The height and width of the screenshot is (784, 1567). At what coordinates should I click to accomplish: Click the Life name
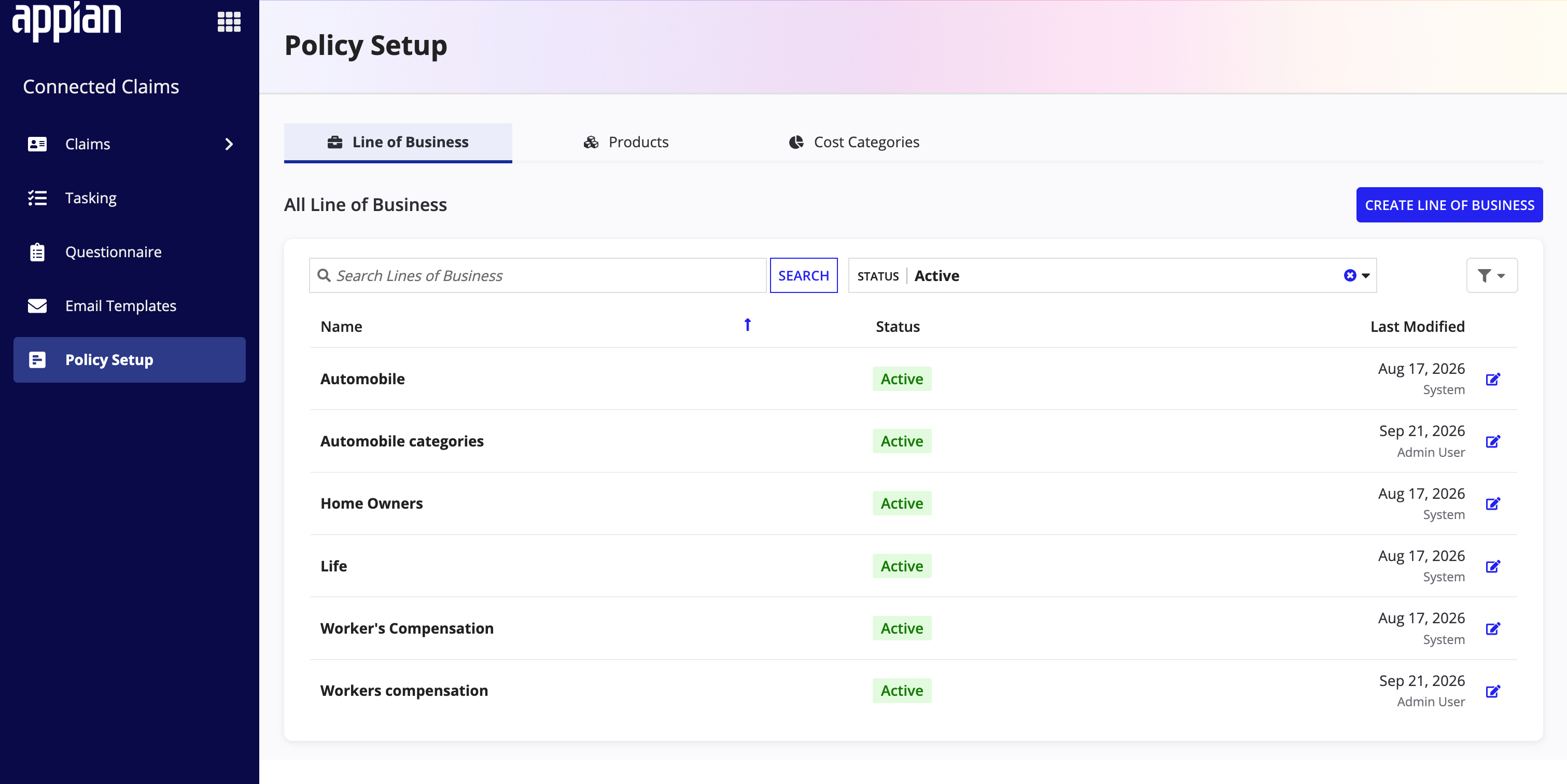point(333,566)
